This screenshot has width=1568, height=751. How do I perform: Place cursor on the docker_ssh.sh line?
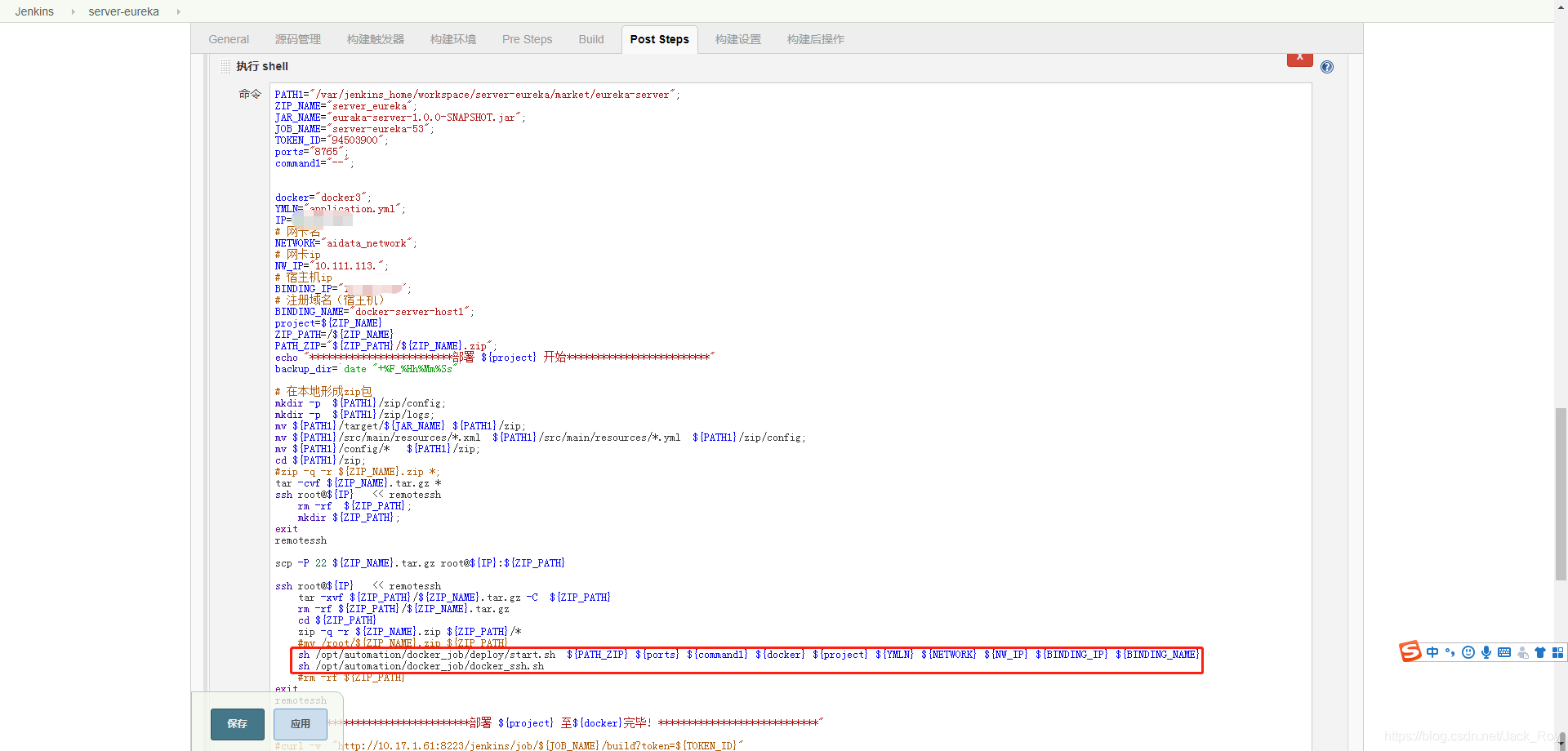tap(421, 666)
